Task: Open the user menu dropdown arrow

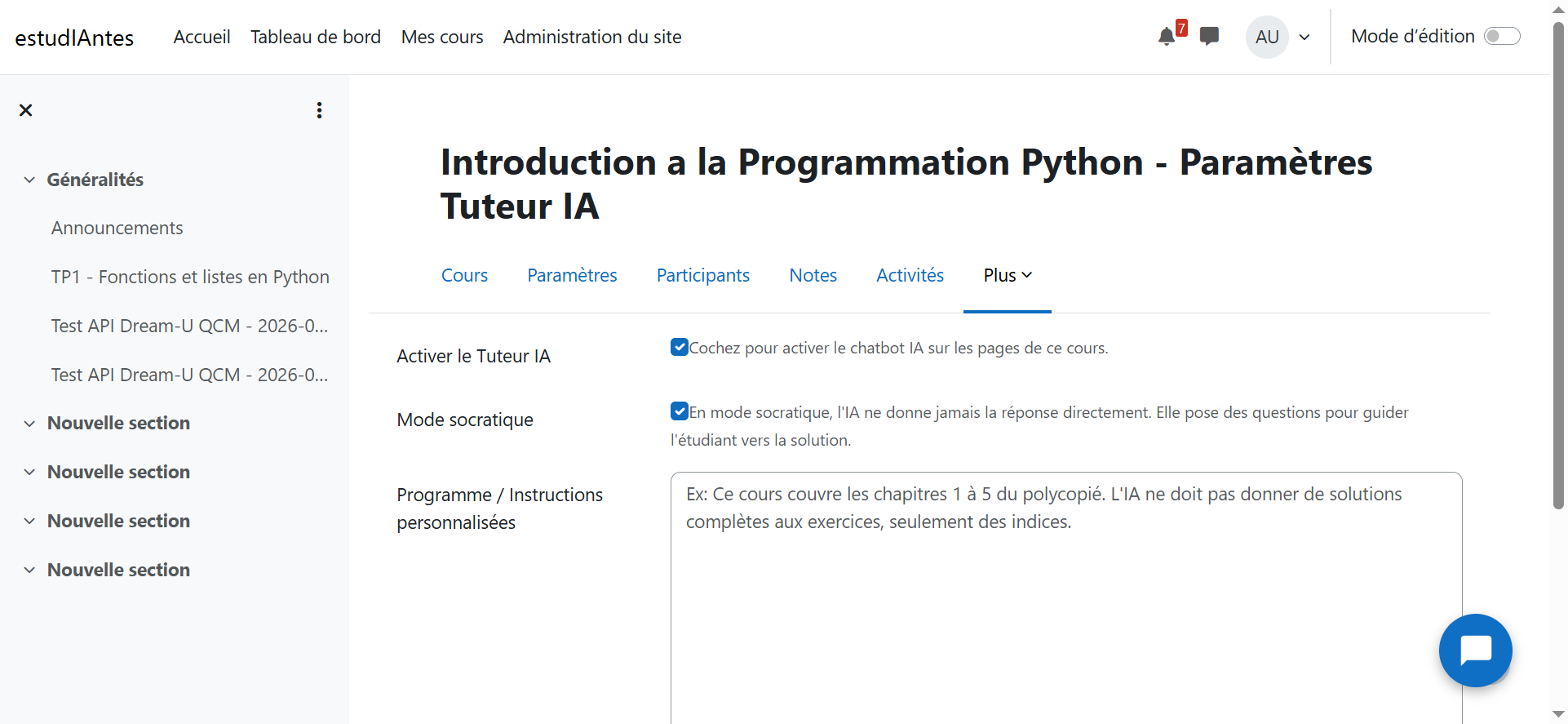Action: coord(1304,37)
